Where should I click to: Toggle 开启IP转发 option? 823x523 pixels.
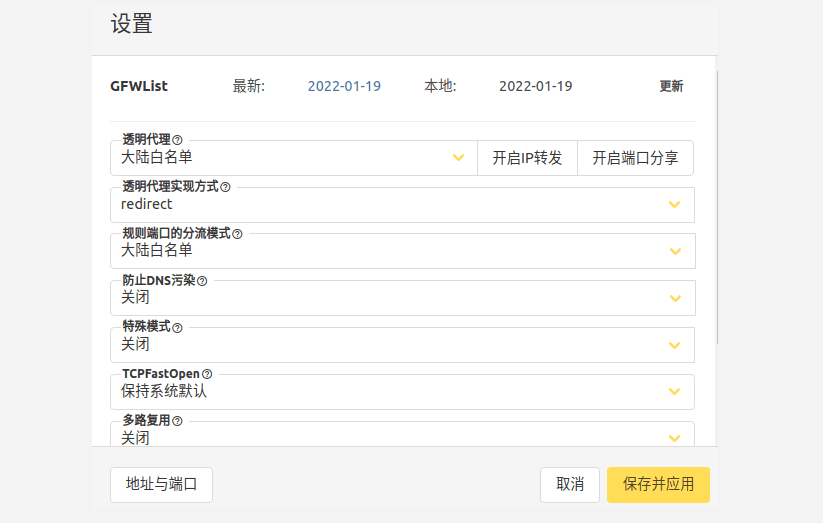tap(527, 158)
